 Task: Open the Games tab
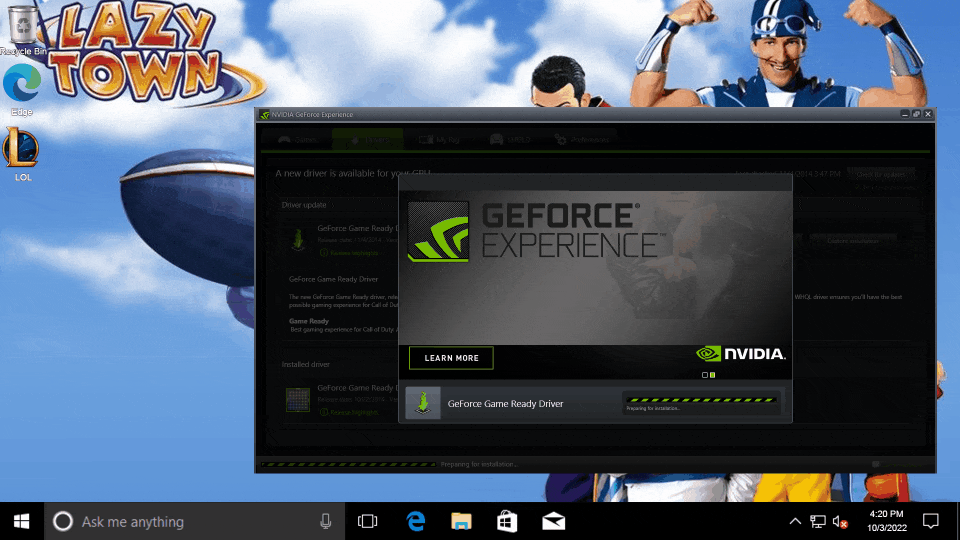[298, 140]
